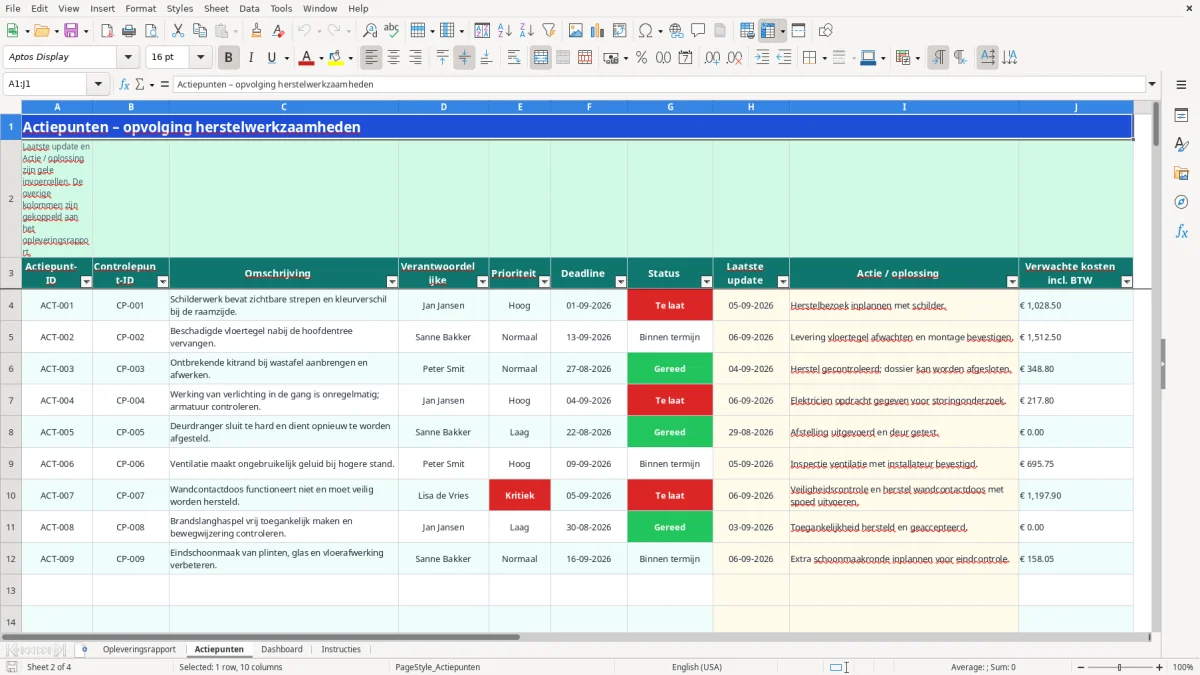The image size is (1200, 675).
Task: Open the Prioriteit column filter dropdown
Action: [544, 282]
